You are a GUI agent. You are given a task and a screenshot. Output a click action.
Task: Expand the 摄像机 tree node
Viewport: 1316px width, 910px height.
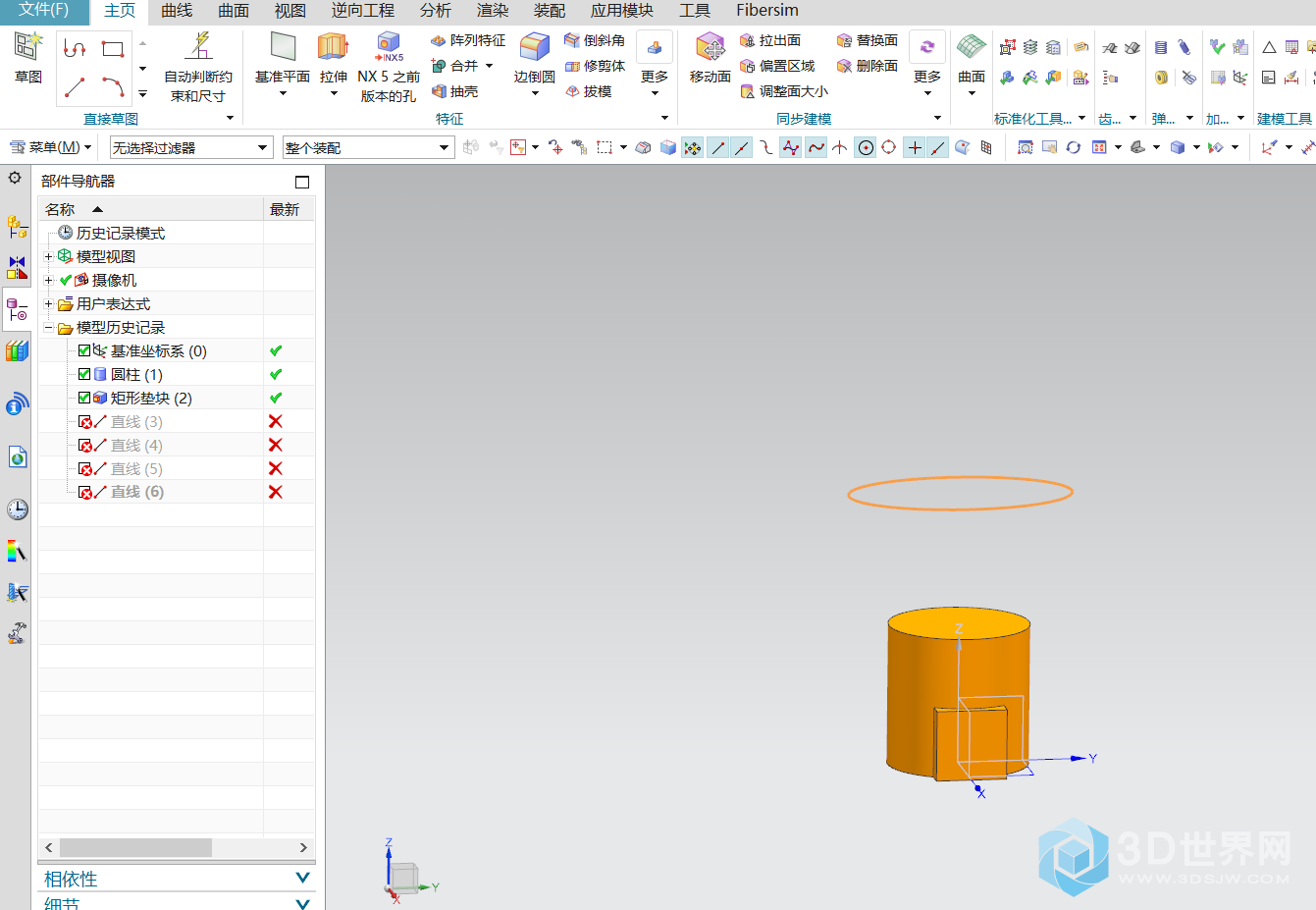pos(48,280)
